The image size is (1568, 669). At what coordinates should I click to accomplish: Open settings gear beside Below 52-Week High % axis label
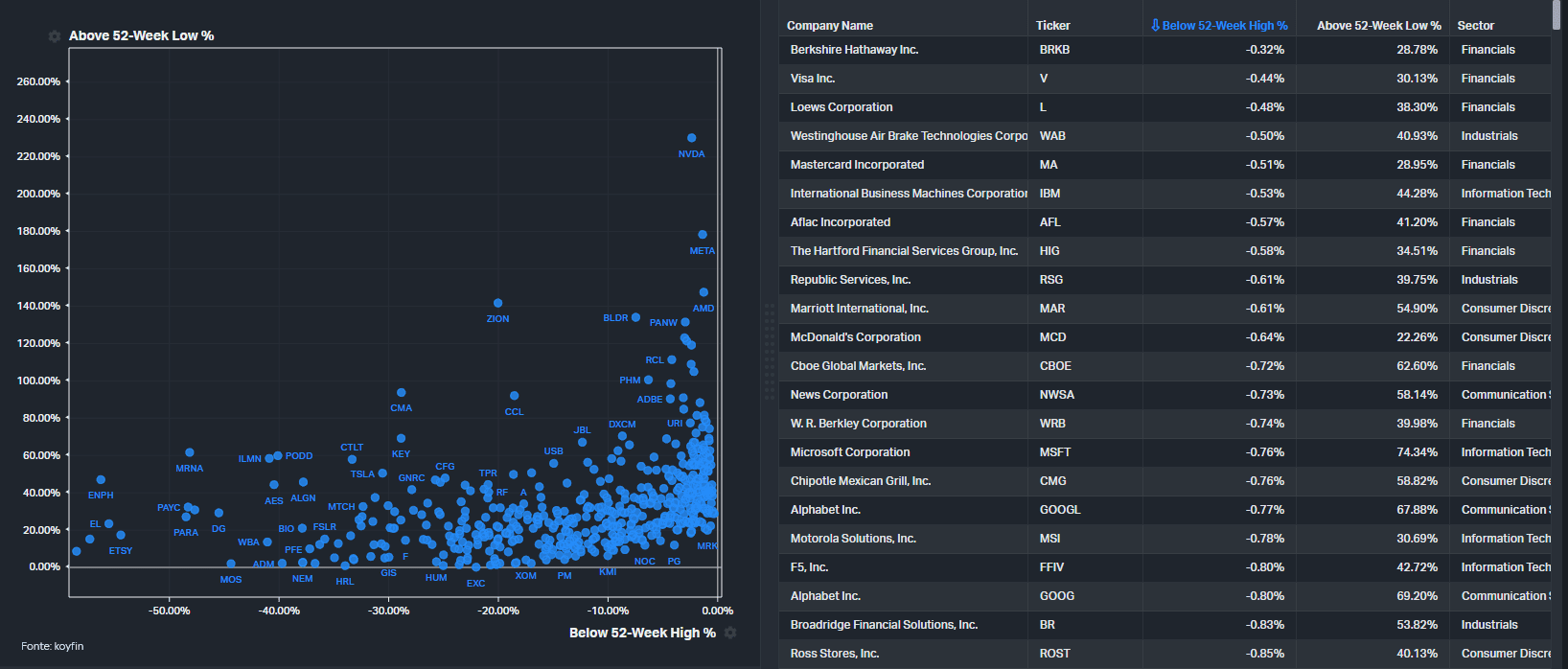pyautogui.click(x=730, y=633)
